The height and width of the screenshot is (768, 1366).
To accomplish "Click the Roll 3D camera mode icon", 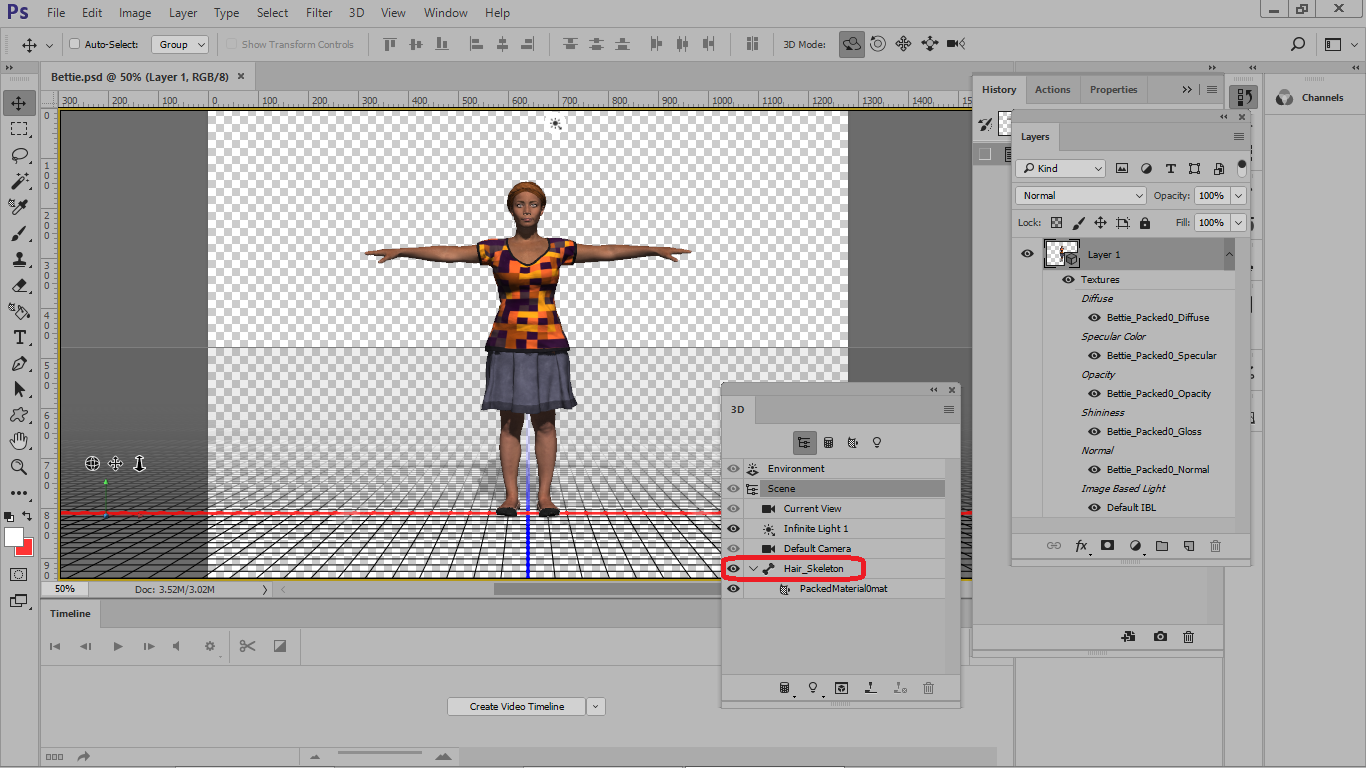I will tap(878, 44).
